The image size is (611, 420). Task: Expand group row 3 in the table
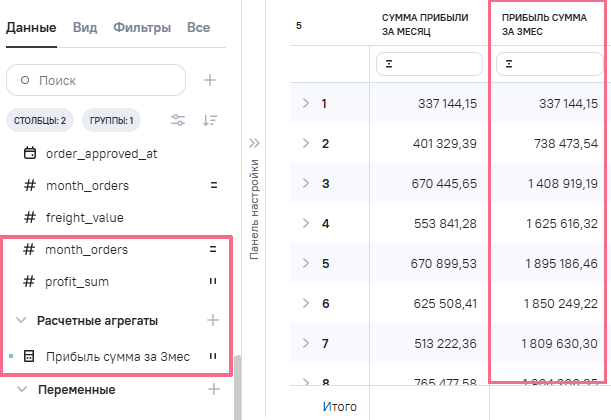306,183
